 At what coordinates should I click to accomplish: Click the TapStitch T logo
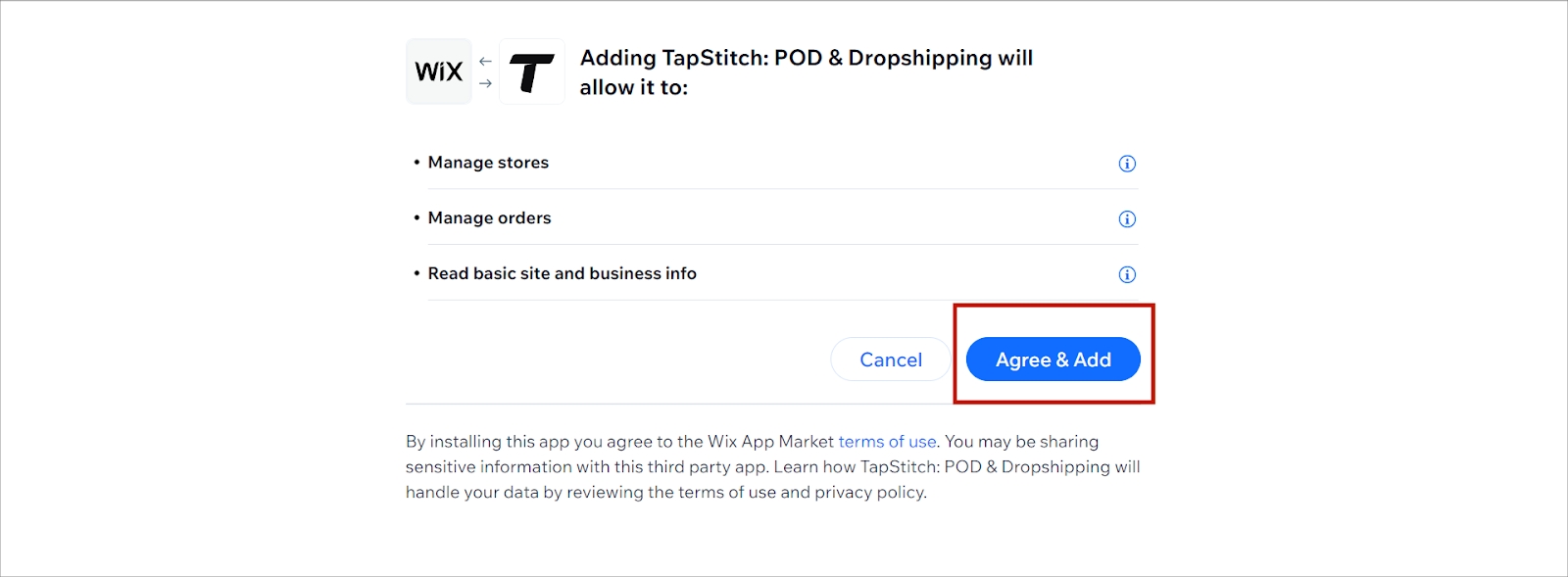(x=532, y=72)
